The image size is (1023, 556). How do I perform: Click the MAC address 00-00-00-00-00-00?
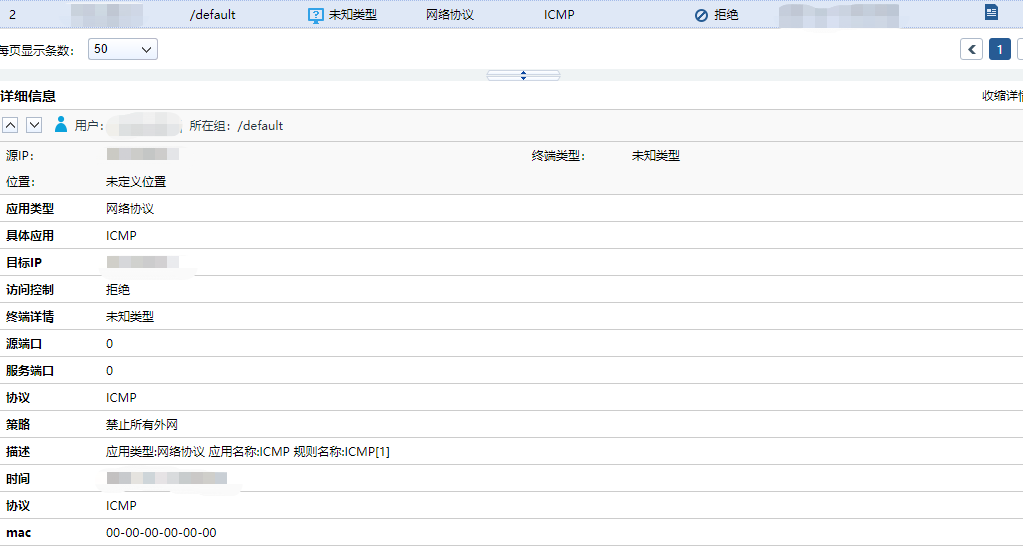[x=161, y=533]
